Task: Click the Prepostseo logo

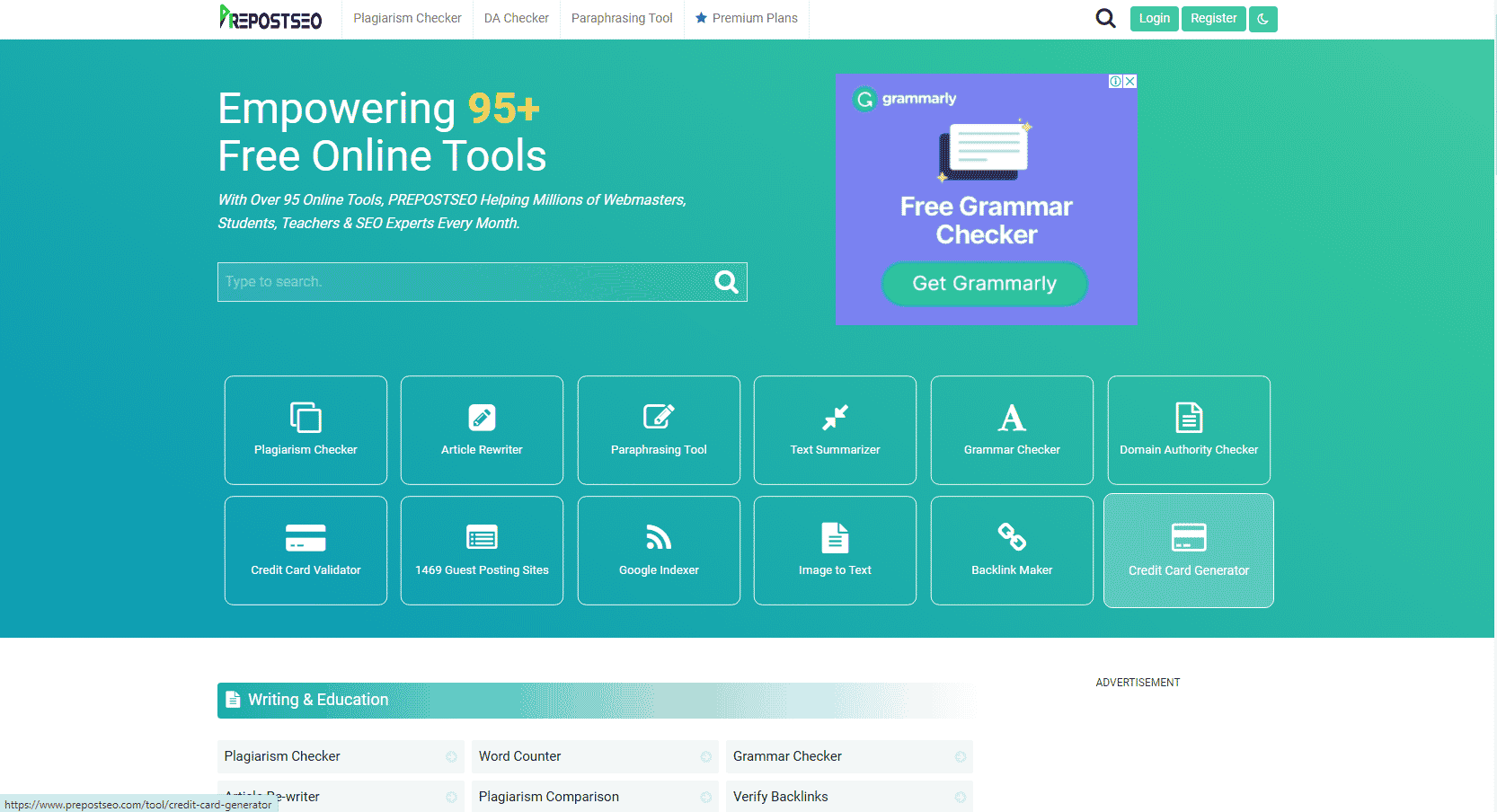Action: (x=270, y=18)
